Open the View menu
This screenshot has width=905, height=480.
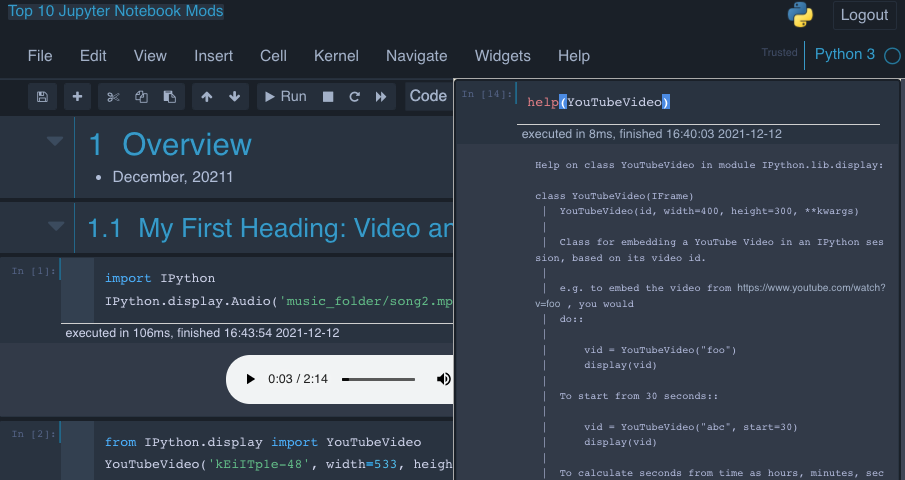150,56
